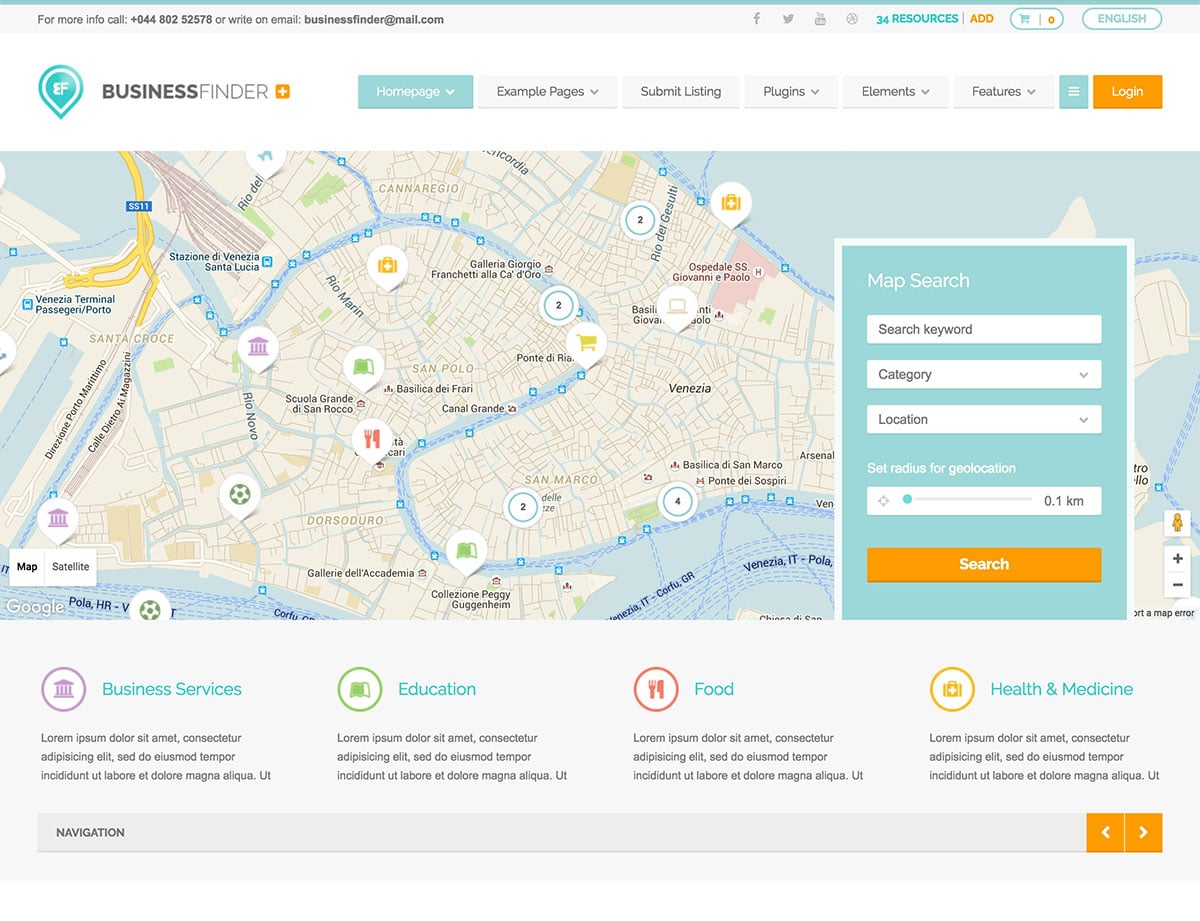Viewport: 1200px width, 921px height.
Task: Zoom out the map with the minus button
Action: pyautogui.click(x=1177, y=585)
